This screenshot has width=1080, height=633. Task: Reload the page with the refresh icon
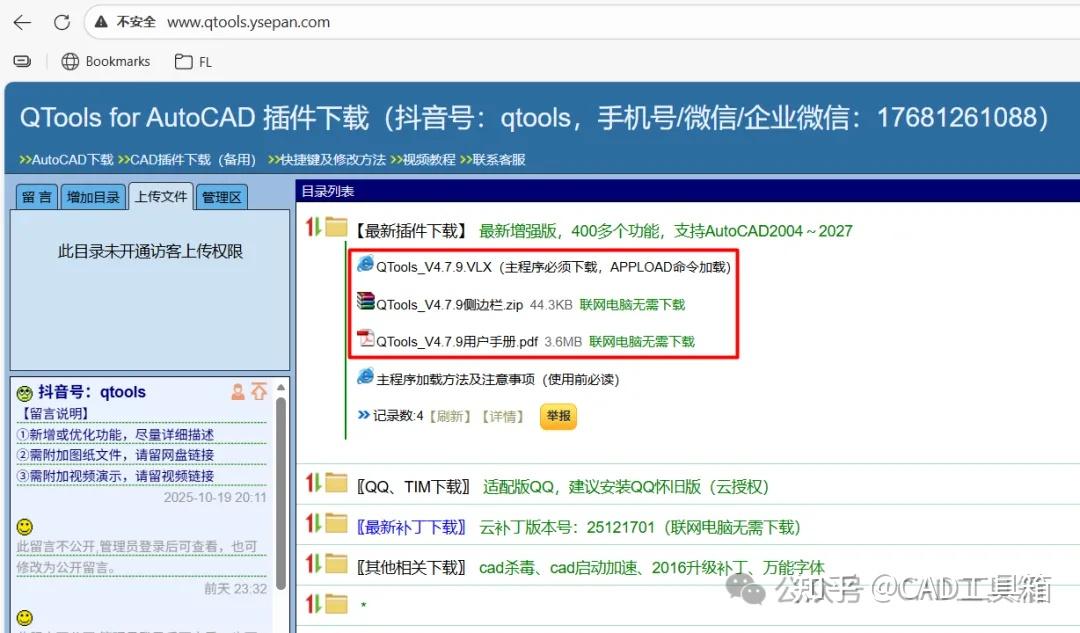tap(62, 22)
